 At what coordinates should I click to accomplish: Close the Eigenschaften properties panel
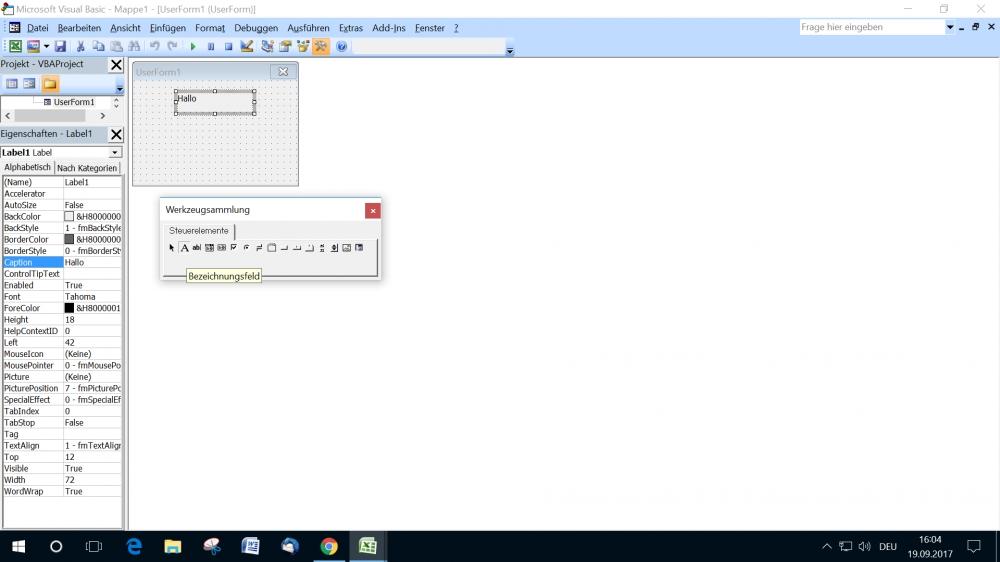point(116,134)
